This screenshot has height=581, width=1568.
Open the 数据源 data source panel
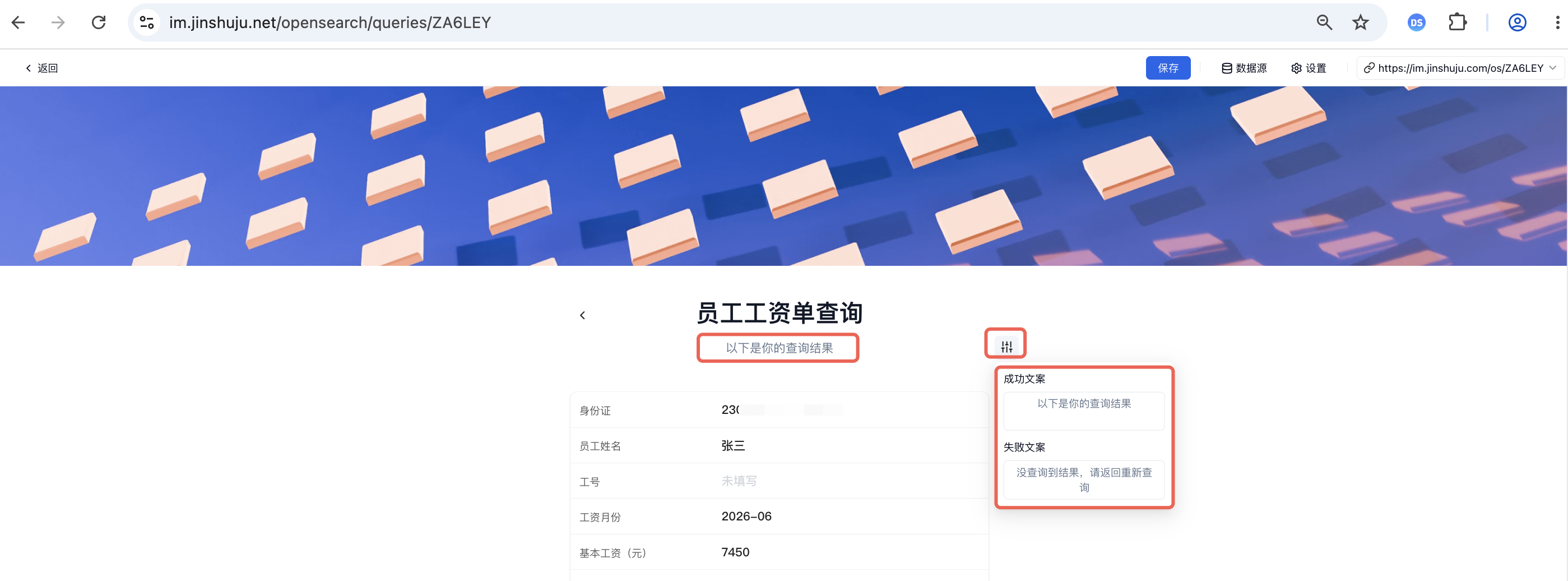[x=1244, y=68]
